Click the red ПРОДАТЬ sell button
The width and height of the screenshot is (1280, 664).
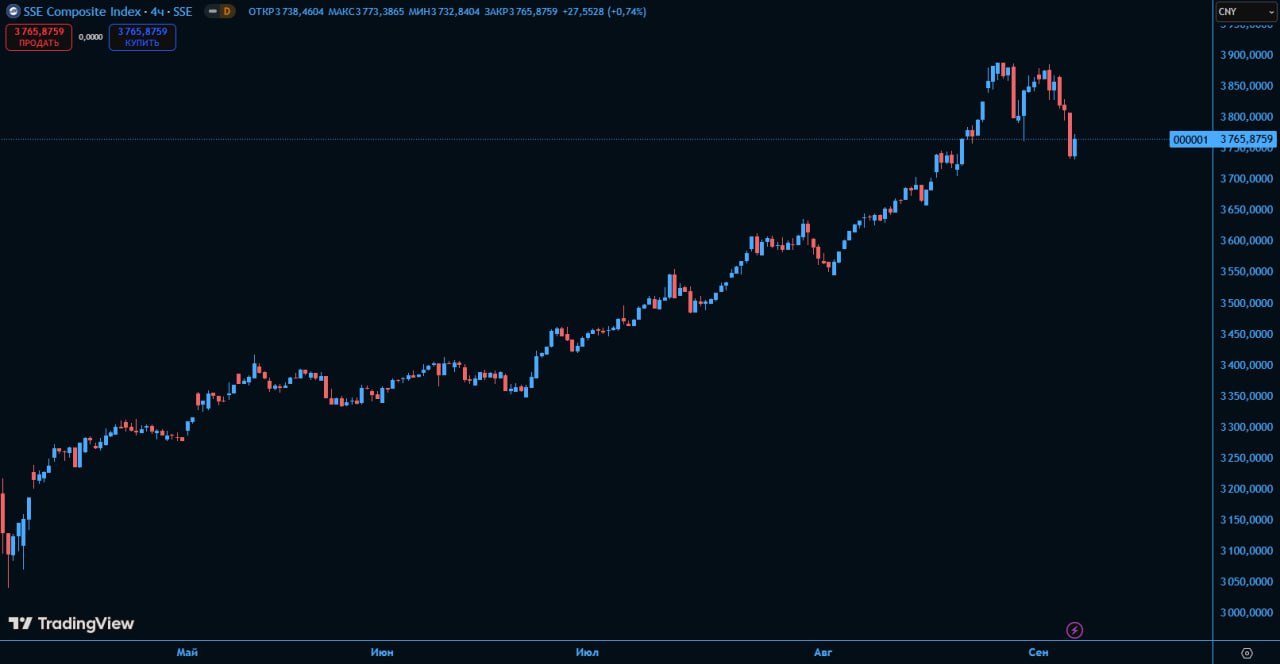coord(39,37)
